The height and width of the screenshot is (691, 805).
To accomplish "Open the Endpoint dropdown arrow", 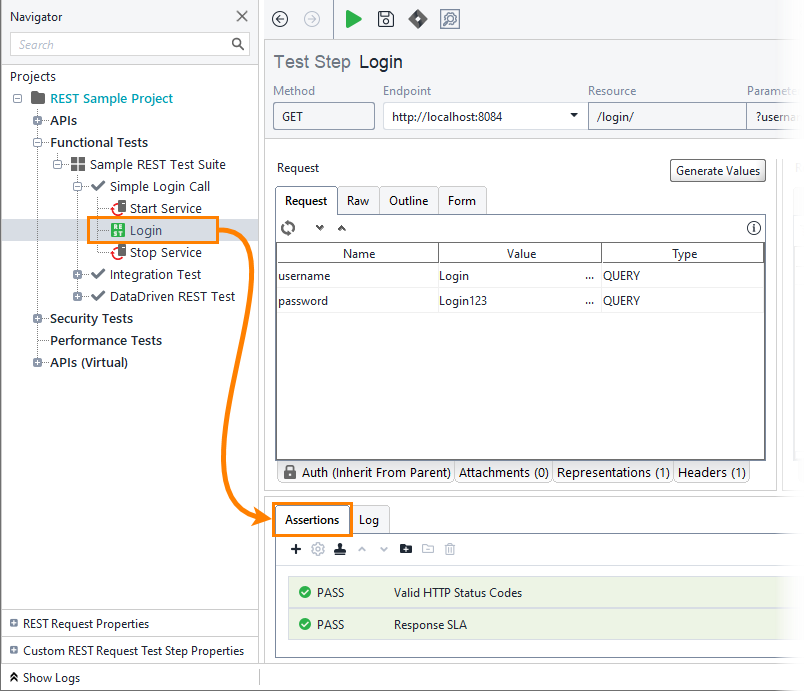I will click(573, 115).
